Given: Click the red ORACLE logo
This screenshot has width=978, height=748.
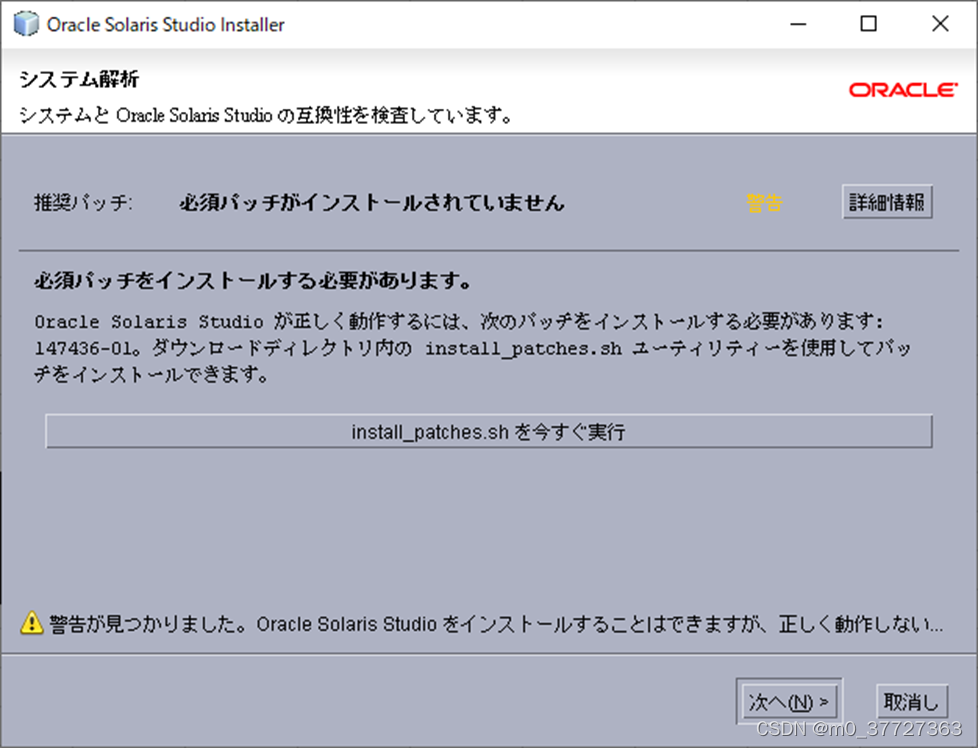Looking at the screenshot, I should pyautogui.click(x=901, y=90).
